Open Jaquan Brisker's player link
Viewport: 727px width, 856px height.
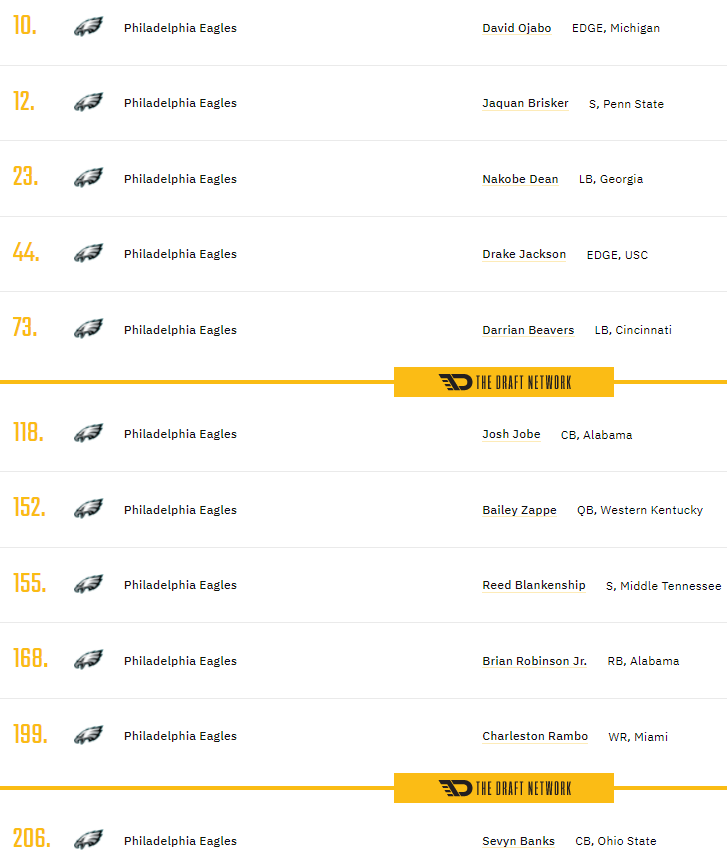(x=525, y=103)
